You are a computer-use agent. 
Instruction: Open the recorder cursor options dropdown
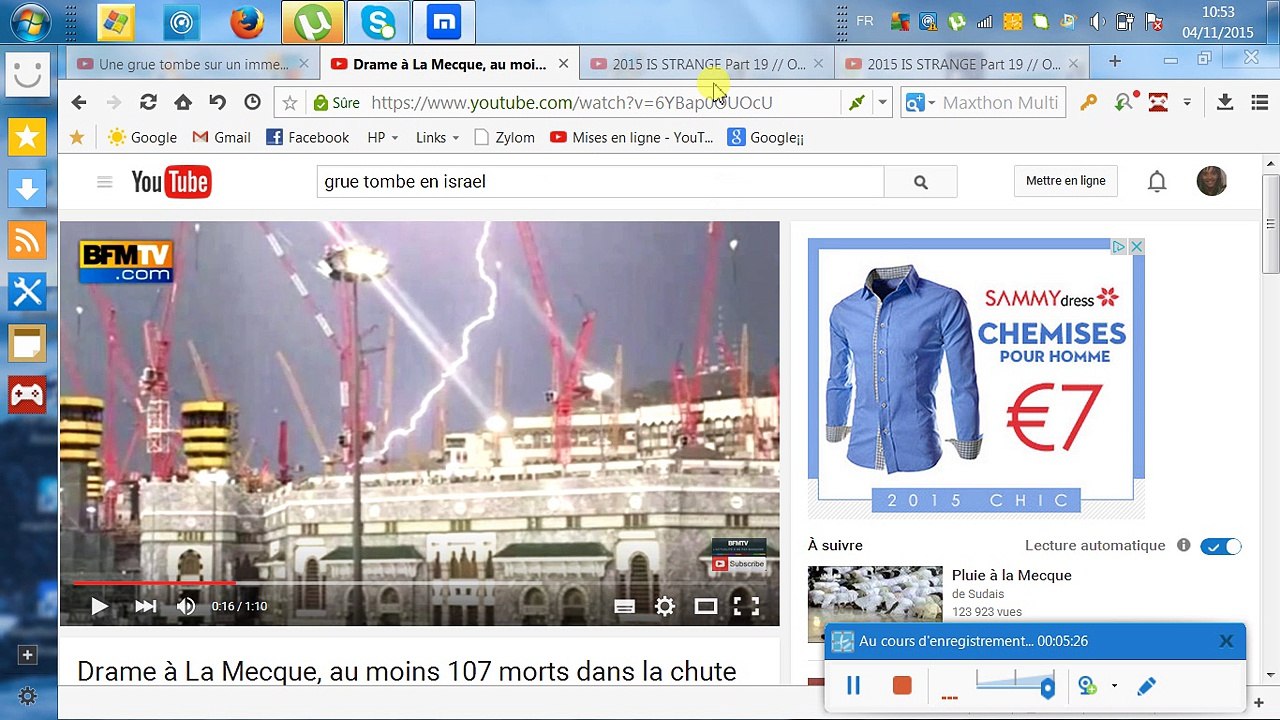click(1114, 686)
